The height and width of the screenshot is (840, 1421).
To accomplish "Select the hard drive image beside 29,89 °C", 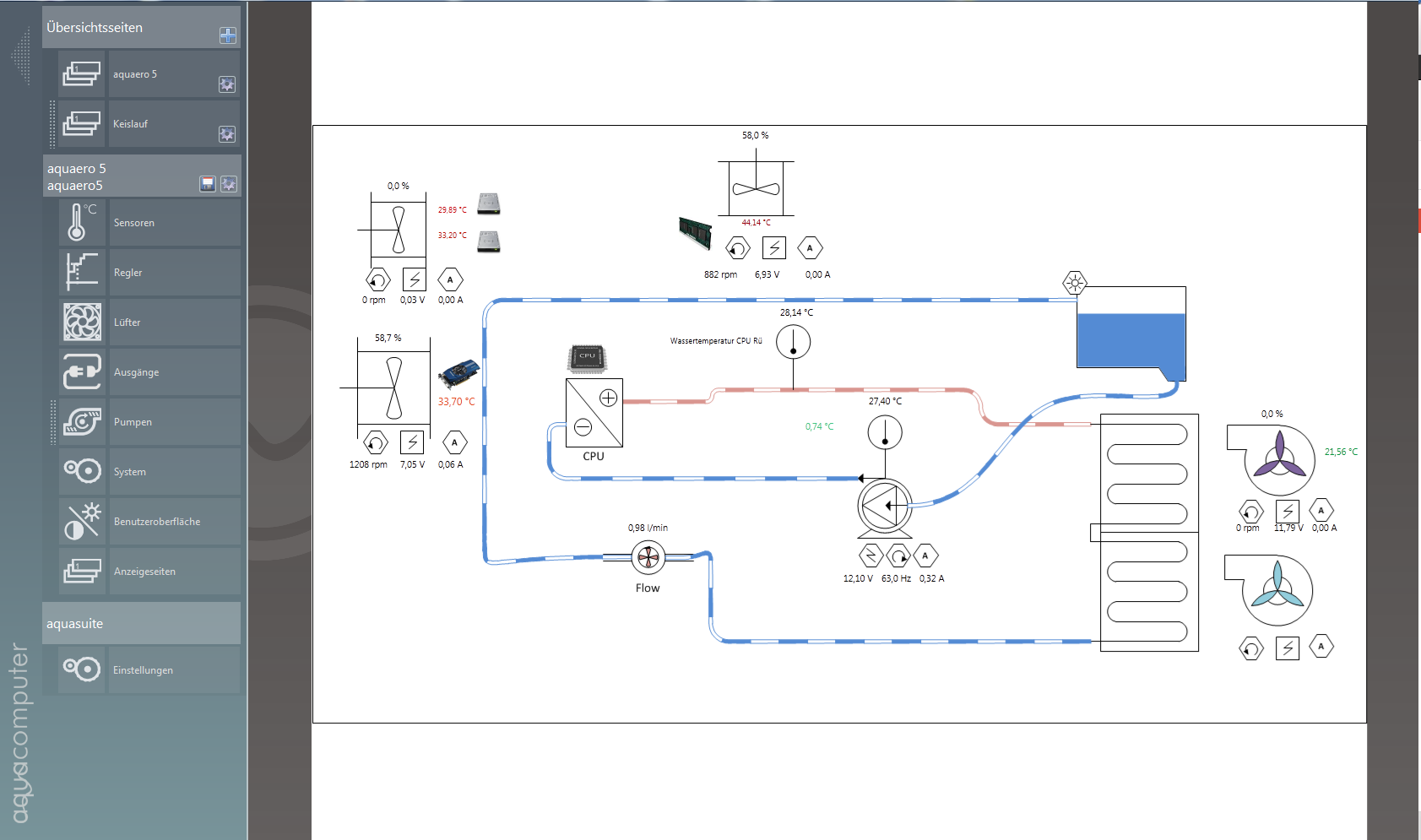I will 489,203.
